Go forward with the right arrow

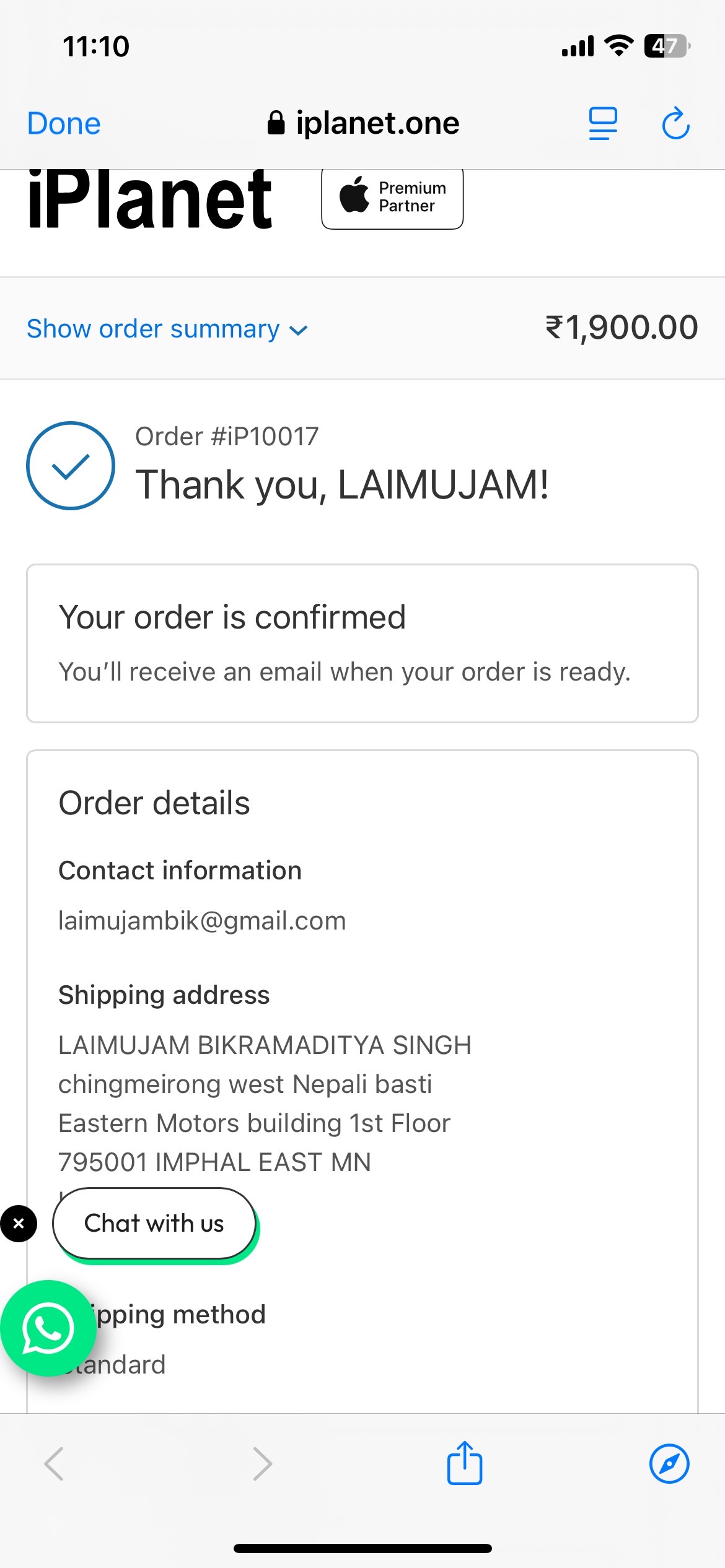[263, 1464]
